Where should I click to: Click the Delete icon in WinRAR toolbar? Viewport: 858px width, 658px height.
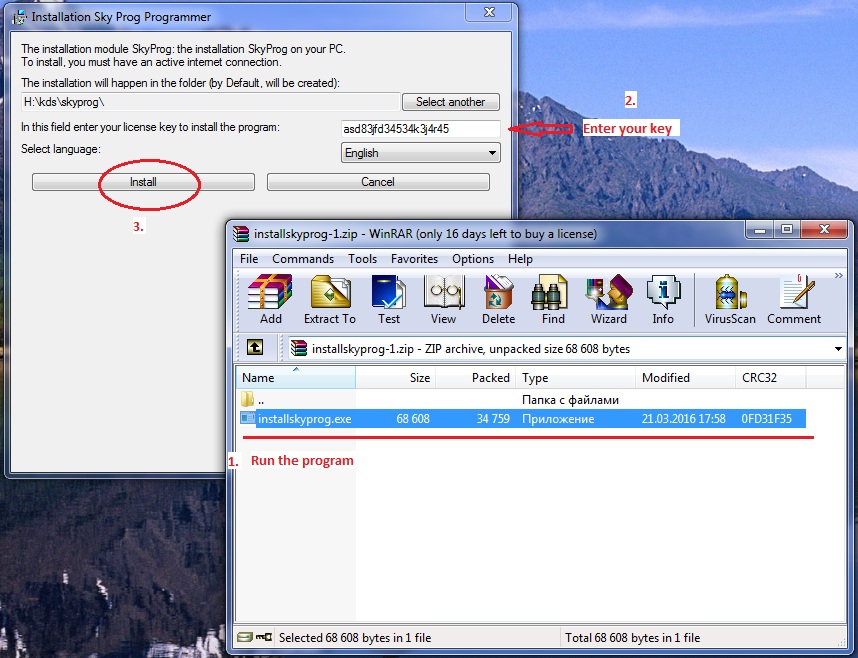498,292
